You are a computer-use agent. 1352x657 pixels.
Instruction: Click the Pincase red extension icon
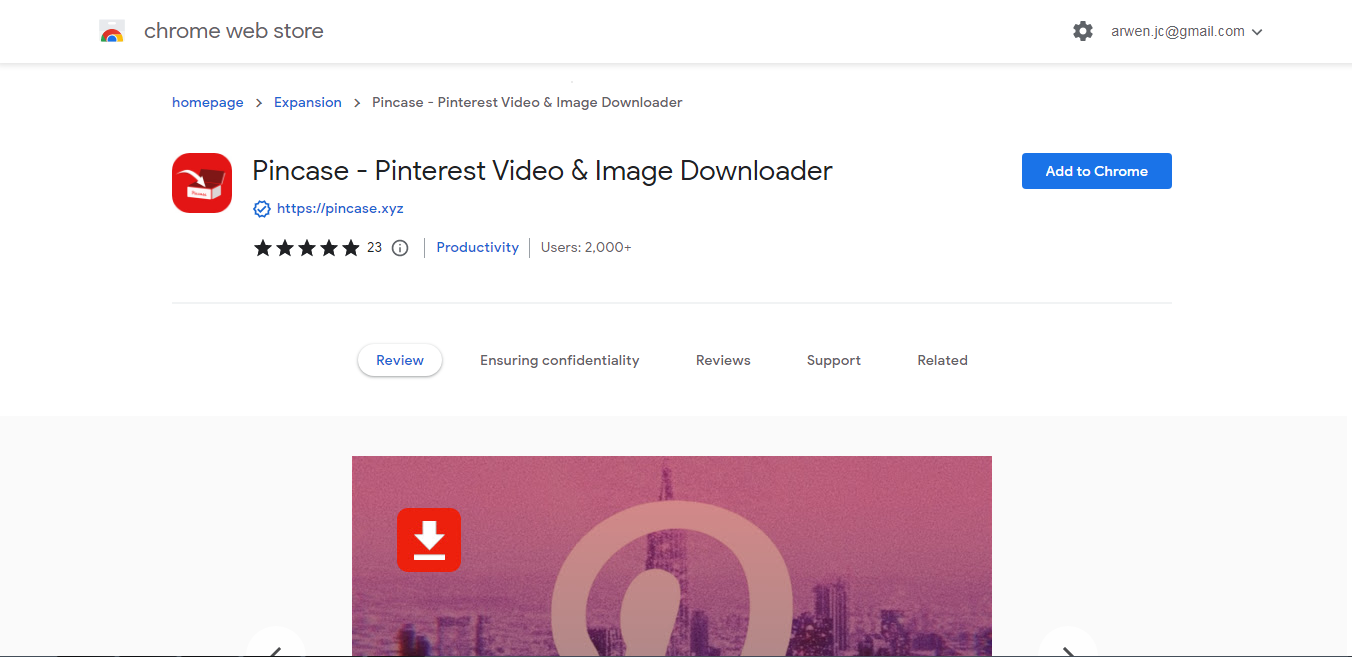(x=202, y=183)
